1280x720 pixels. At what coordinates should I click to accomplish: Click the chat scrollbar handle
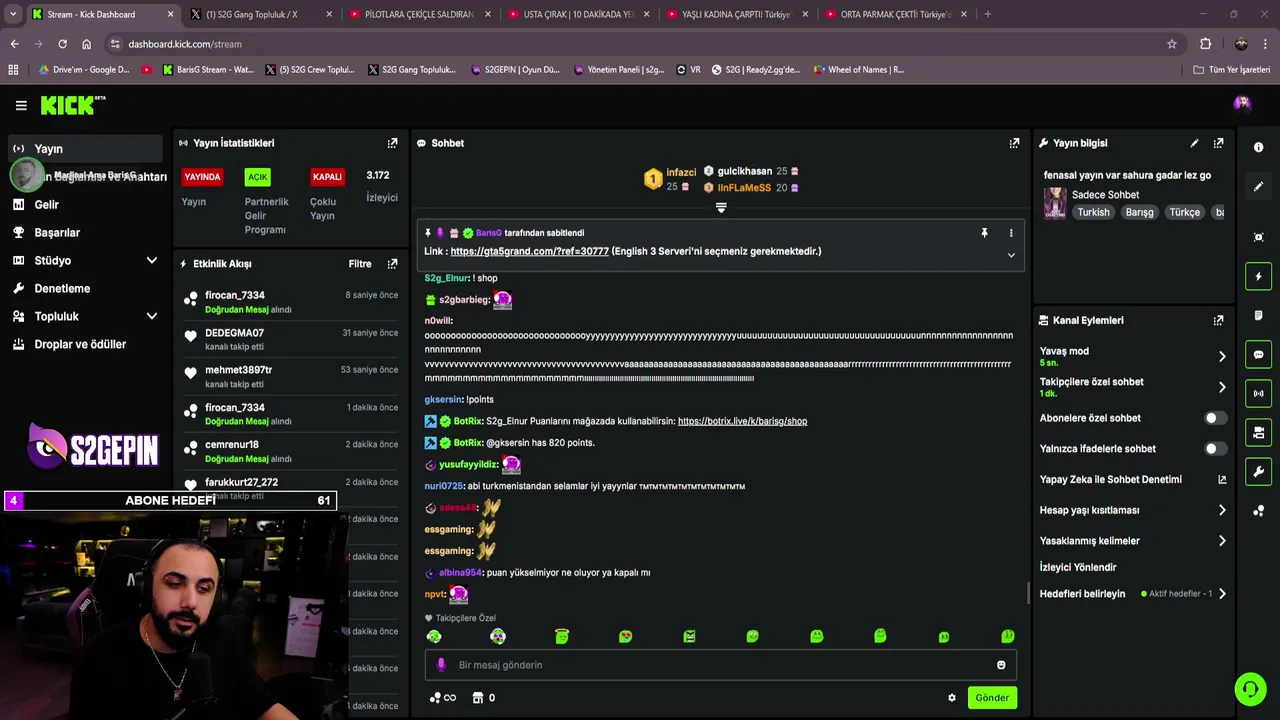[x=1028, y=593]
